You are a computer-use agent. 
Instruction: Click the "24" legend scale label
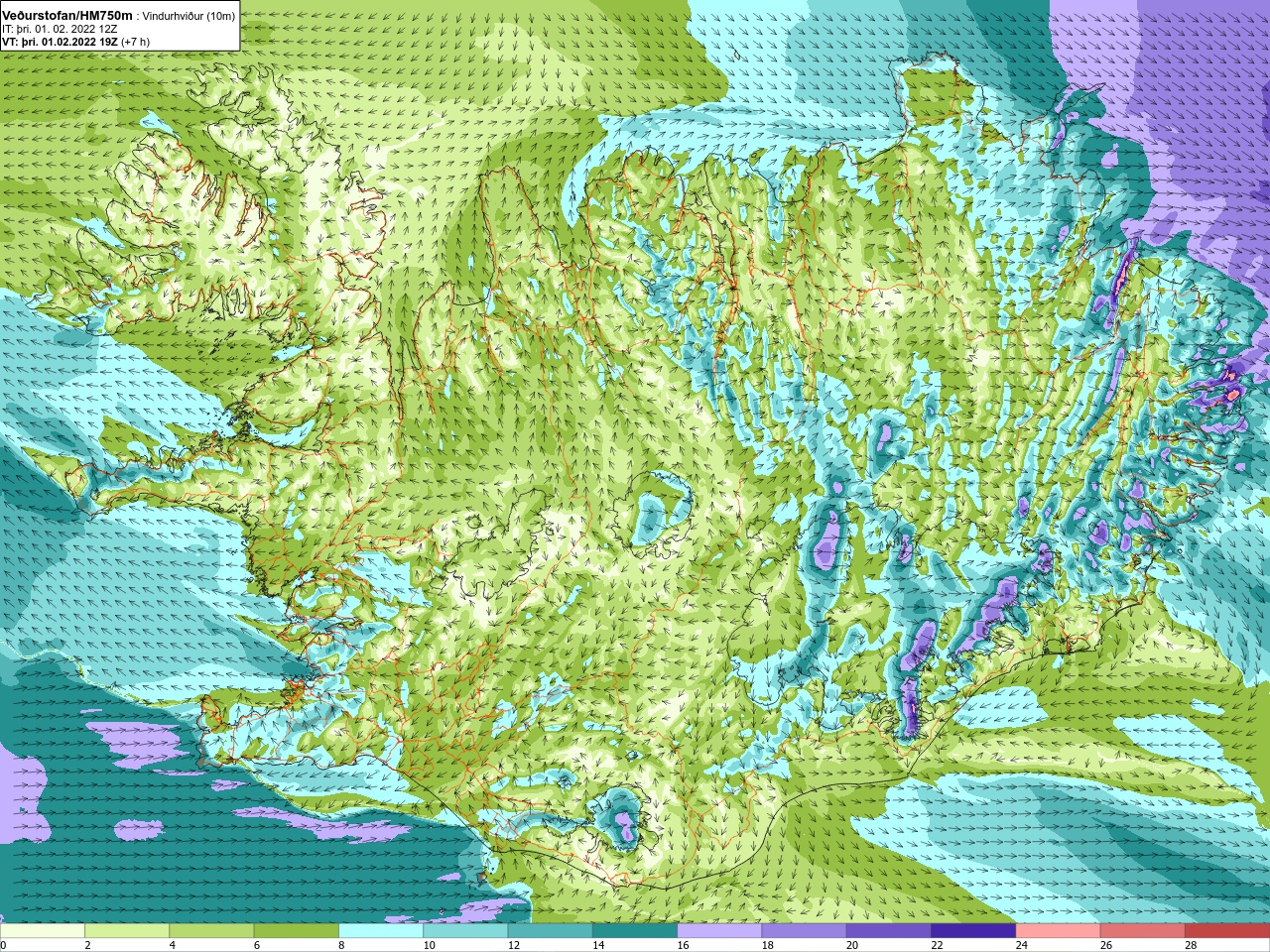[1021, 945]
